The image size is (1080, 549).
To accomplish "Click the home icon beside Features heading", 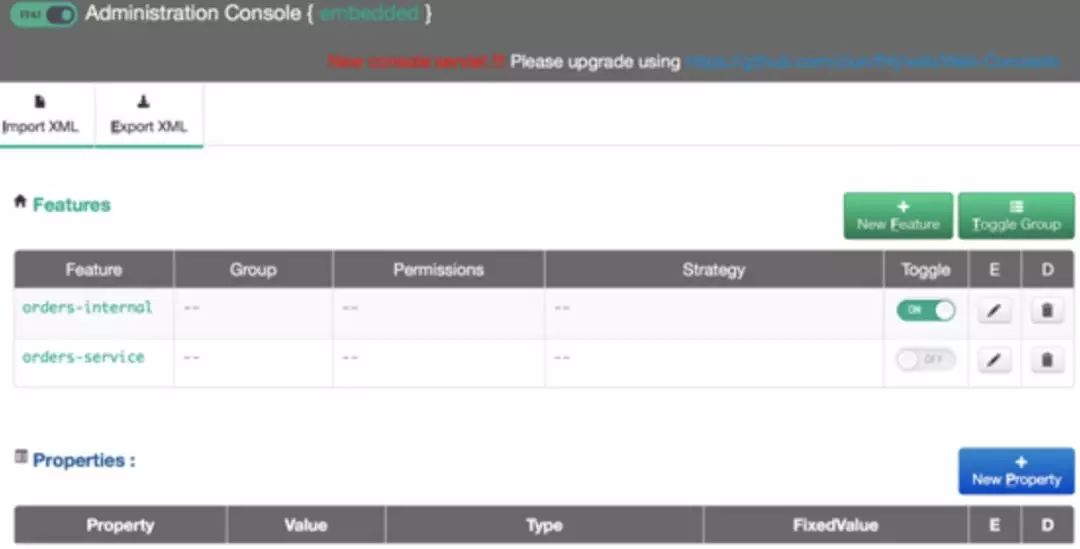I will click(x=19, y=202).
